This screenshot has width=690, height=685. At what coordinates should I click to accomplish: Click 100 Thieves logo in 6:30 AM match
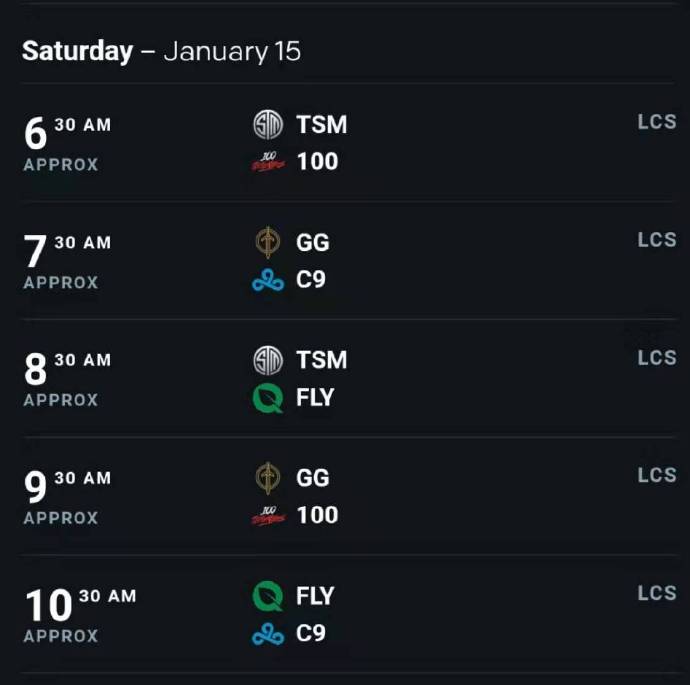[268, 161]
